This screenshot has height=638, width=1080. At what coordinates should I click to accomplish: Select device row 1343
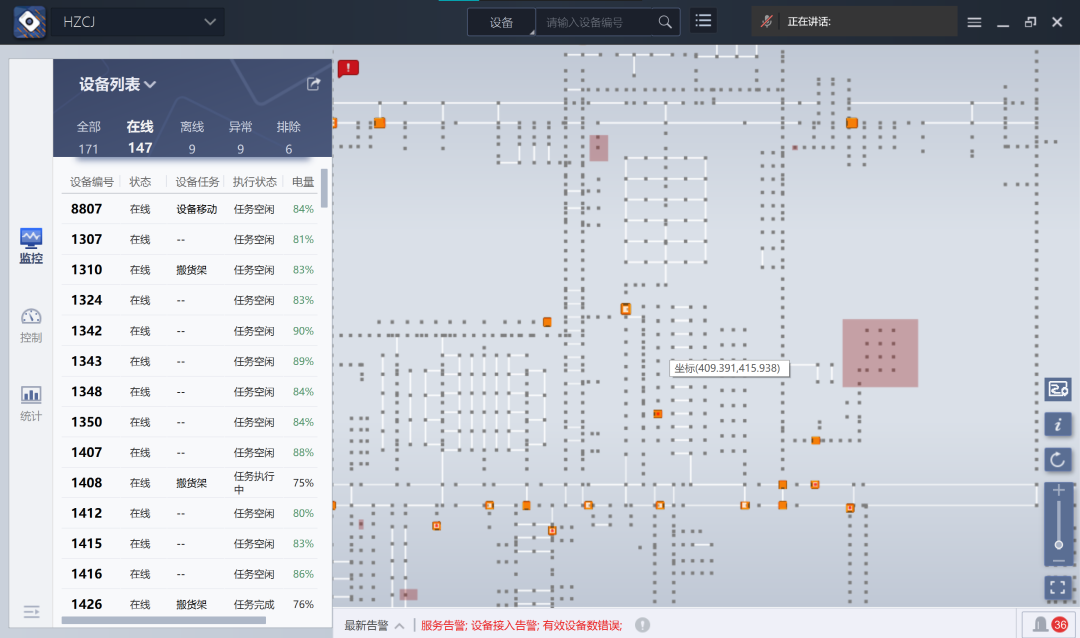coord(190,361)
